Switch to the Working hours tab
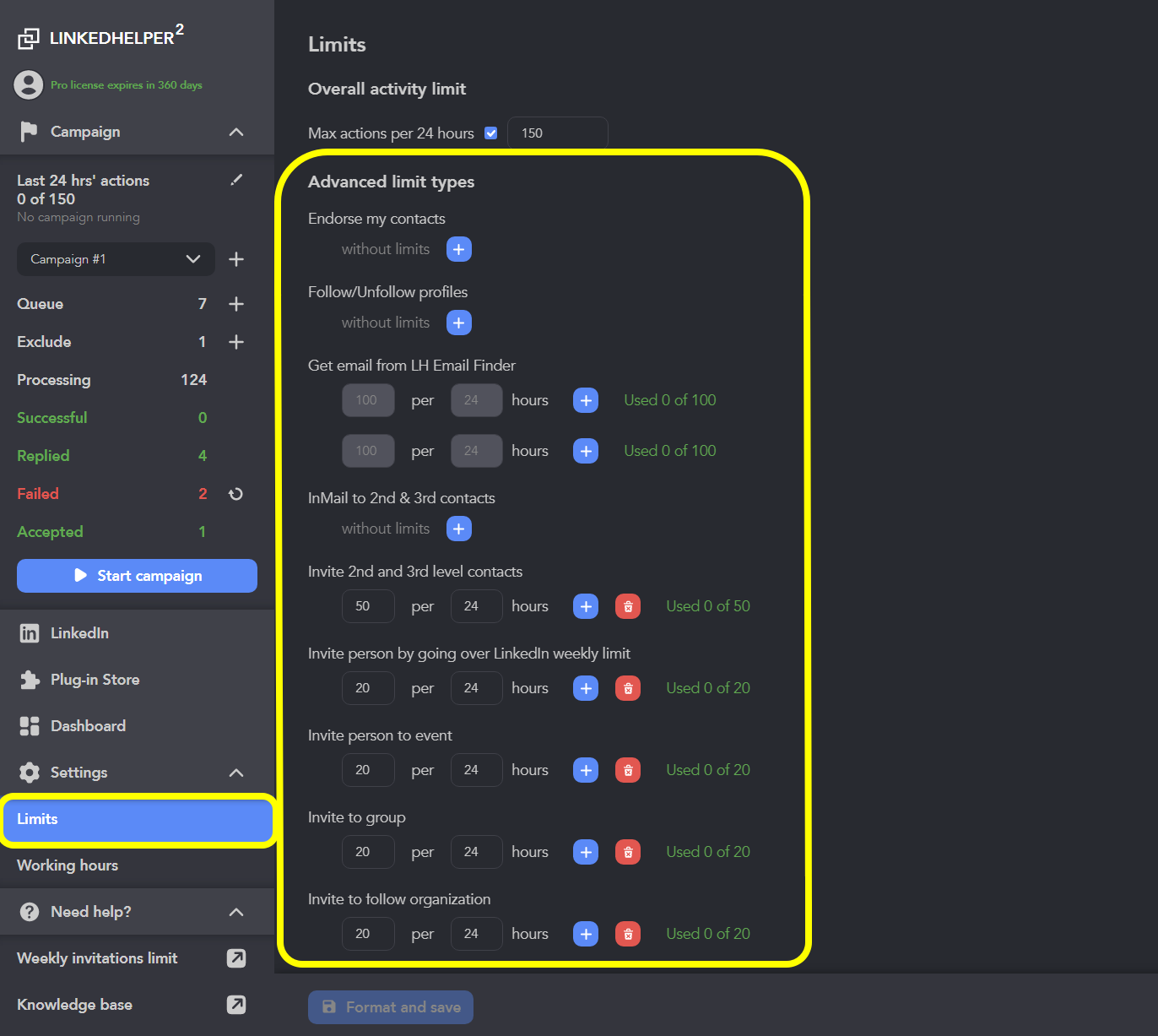This screenshot has height=1036, width=1158. click(x=67, y=865)
